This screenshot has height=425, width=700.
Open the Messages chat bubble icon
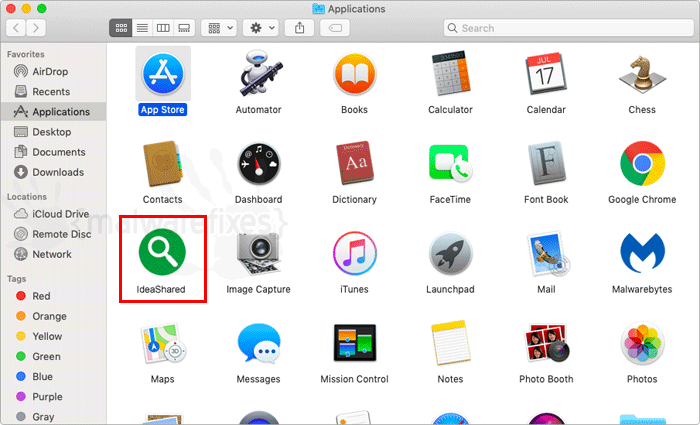pos(258,344)
